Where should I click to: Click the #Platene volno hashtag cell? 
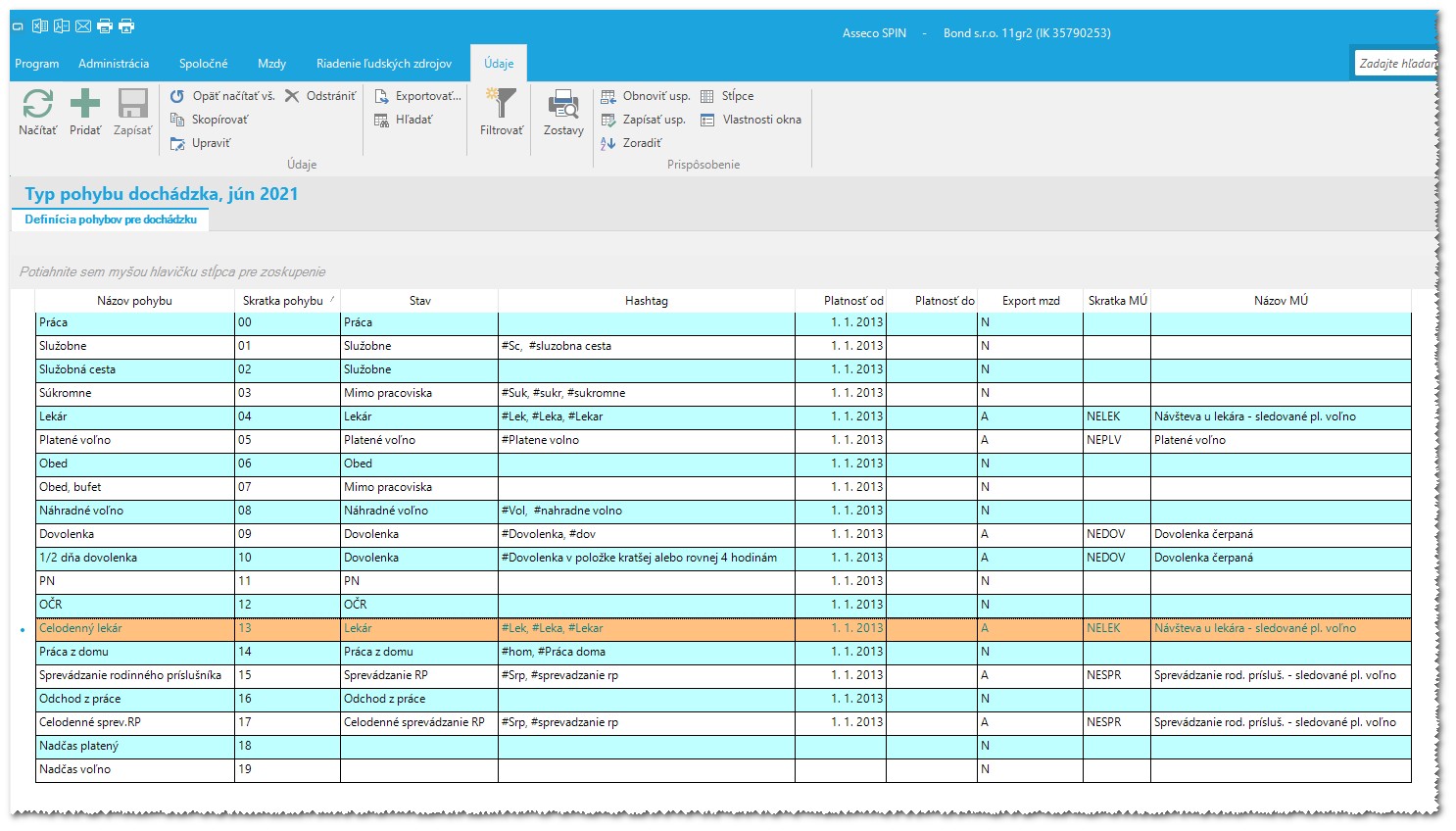647,440
